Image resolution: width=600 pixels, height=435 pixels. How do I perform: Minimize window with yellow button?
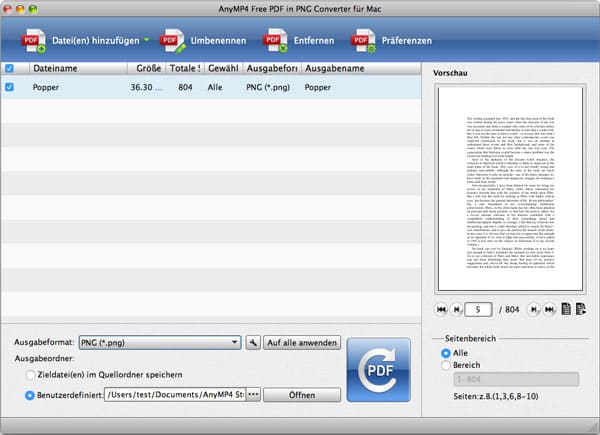pyautogui.click(x=20, y=9)
